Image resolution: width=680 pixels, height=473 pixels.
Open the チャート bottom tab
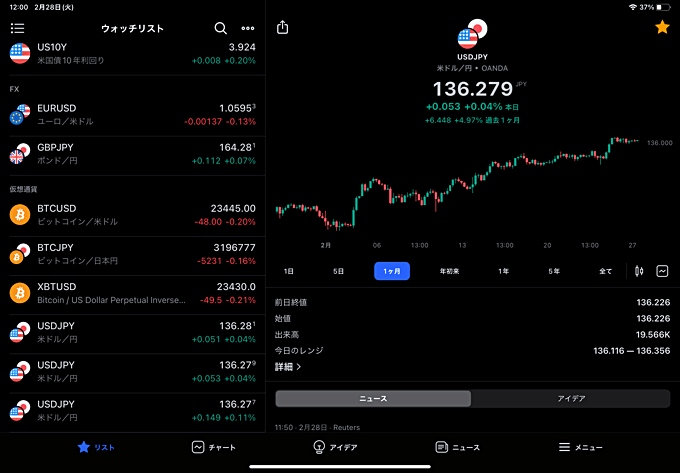tap(213, 447)
